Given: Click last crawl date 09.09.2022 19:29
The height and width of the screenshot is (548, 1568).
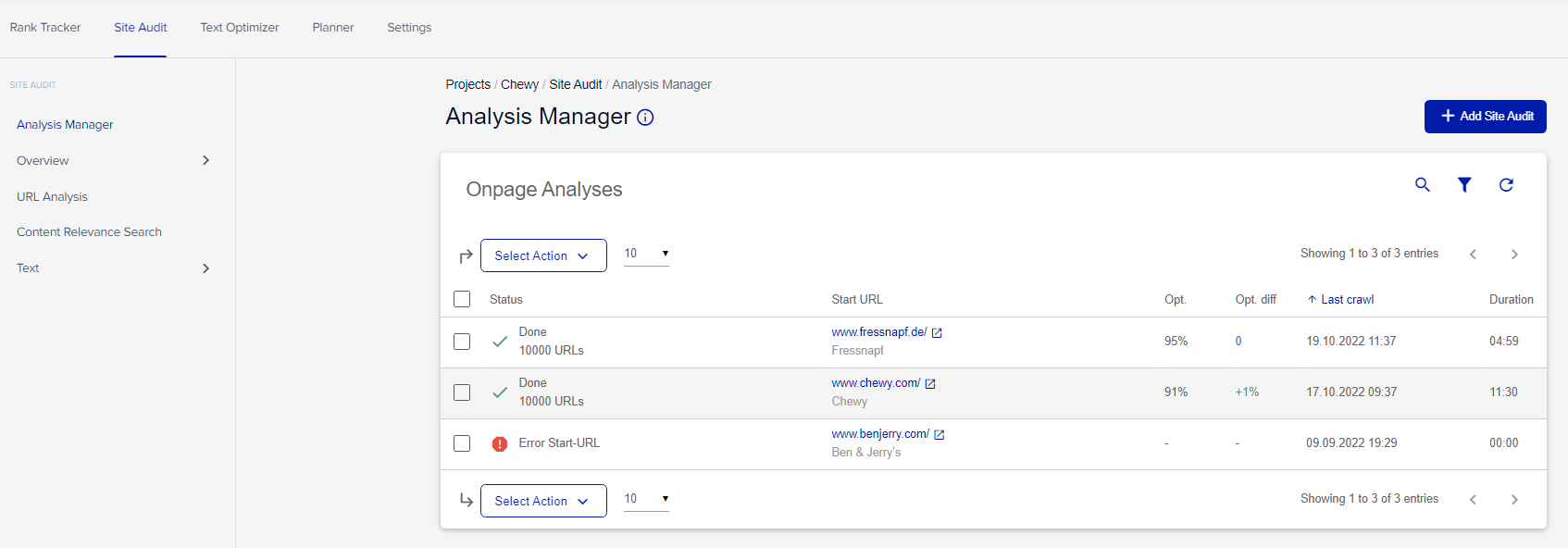Looking at the screenshot, I should pos(1351,443).
